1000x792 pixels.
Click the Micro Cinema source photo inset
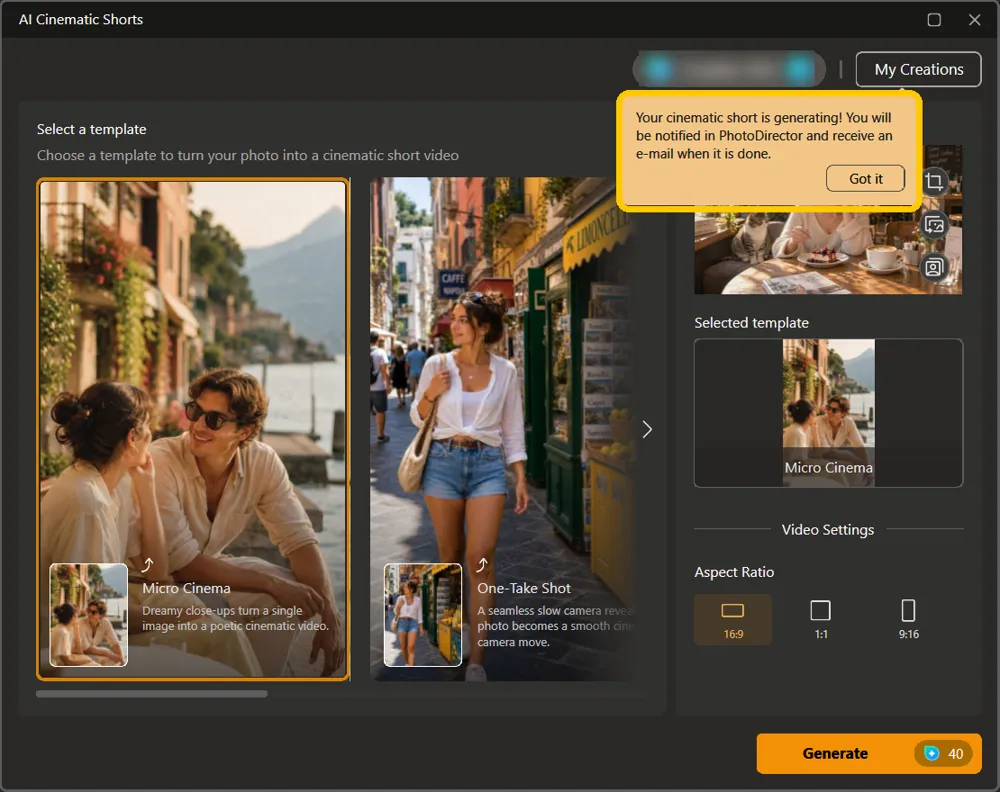[89, 615]
